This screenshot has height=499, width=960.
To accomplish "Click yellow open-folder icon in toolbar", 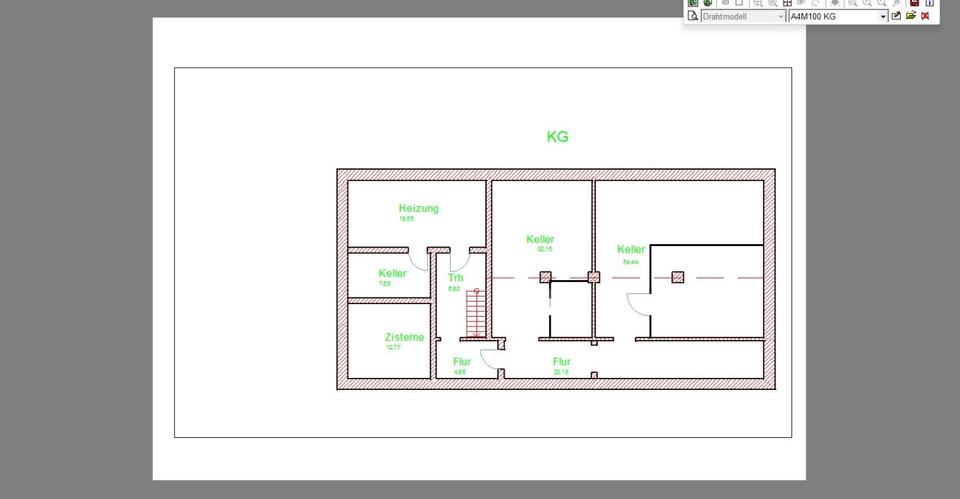I will click(x=911, y=16).
